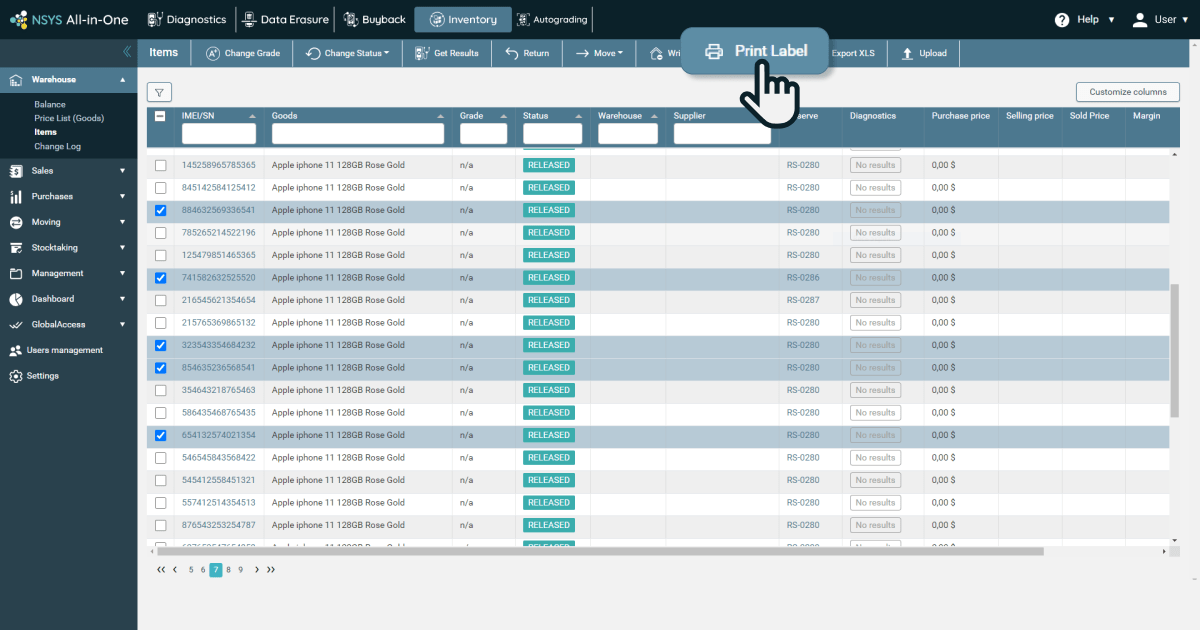Image resolution: width=1200 pixels, height=630 pixels.
Task: Open the Diagnostics module tab
Action: click(188, 19)
